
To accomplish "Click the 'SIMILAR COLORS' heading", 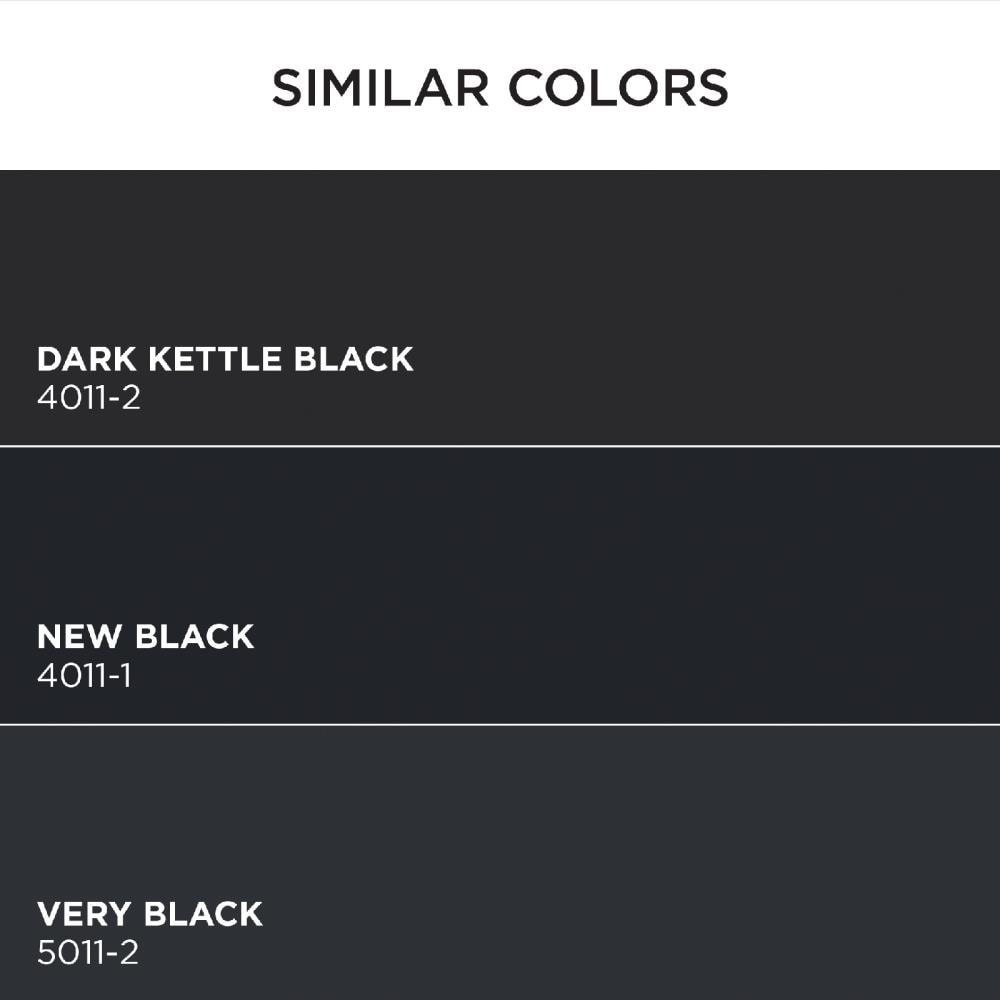I will point(500,87).
